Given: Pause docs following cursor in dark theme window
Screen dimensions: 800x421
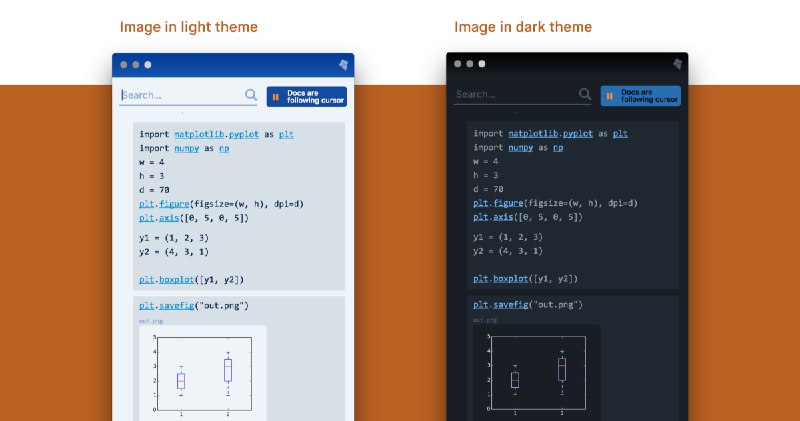Looking at the screenshot, I should pyautogui.click(x=641, y=96).
